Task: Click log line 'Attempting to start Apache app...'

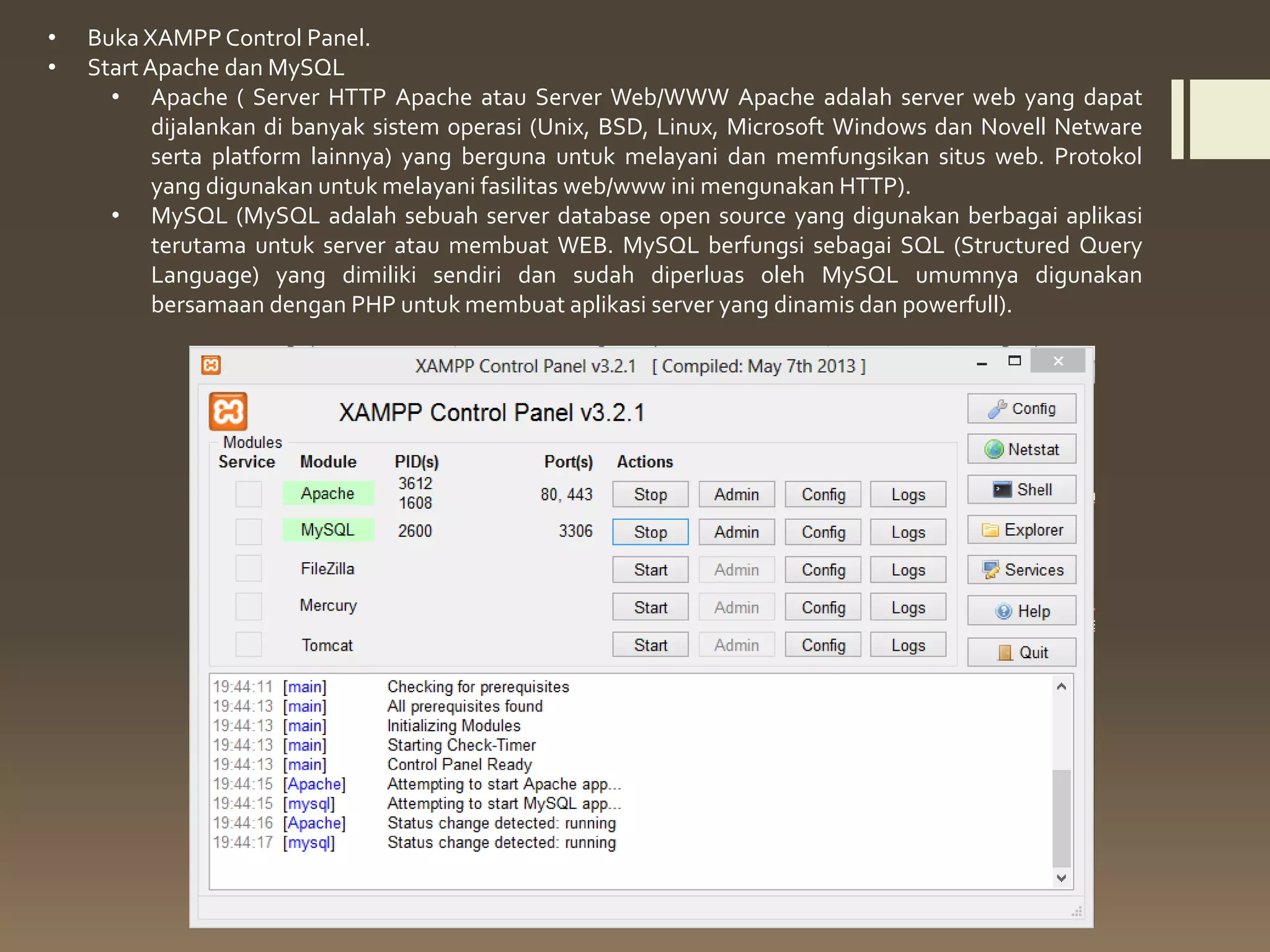Action: (x=504, y=784)
